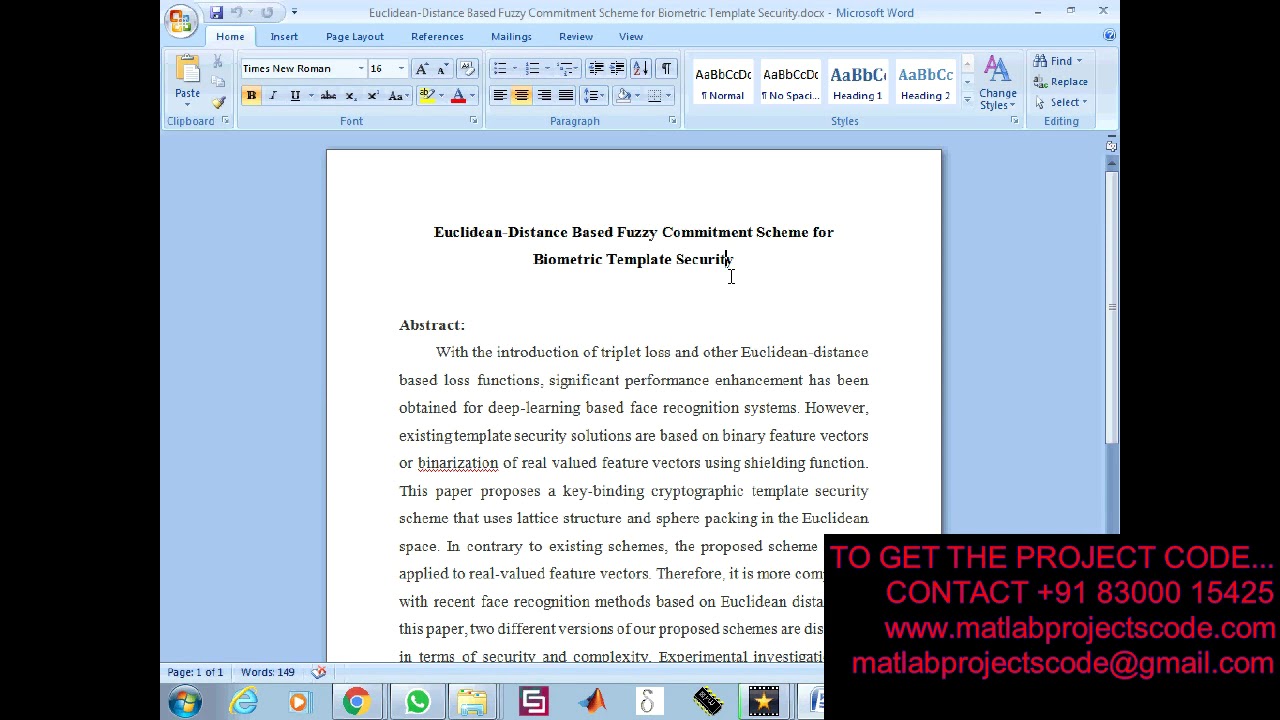Open the font name dropdown list
Viewport: 1280px width, 720px height.
(361, 69)
